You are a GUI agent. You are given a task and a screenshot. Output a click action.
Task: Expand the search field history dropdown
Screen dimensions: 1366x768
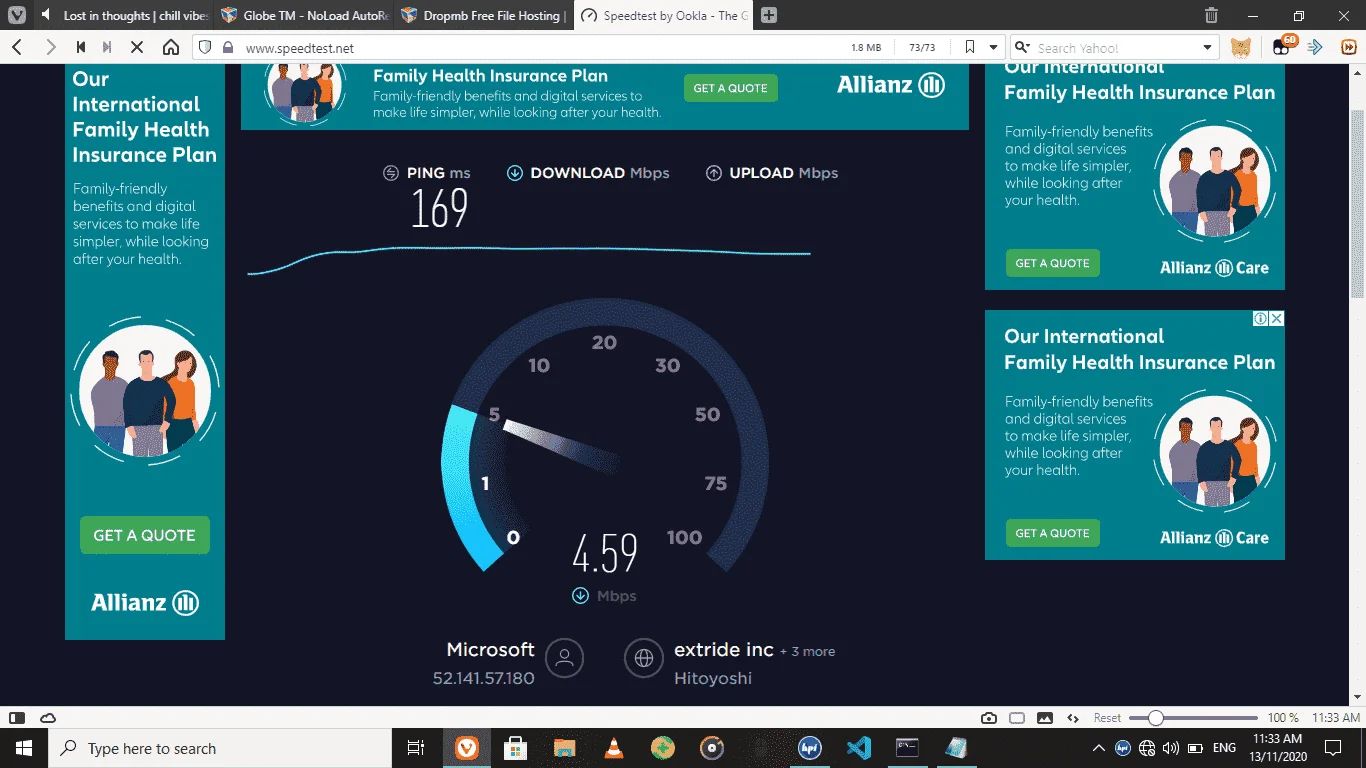tap(1207, 47)
